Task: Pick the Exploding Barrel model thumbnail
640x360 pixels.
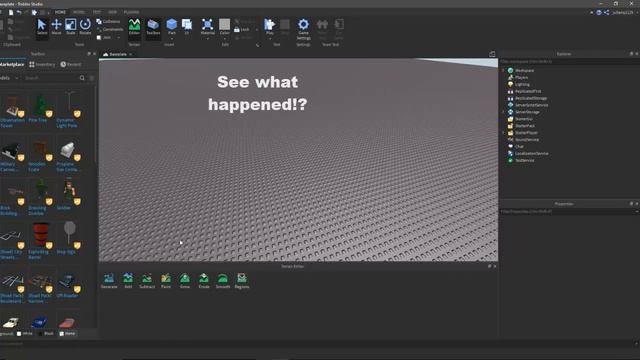Action: 40,235
